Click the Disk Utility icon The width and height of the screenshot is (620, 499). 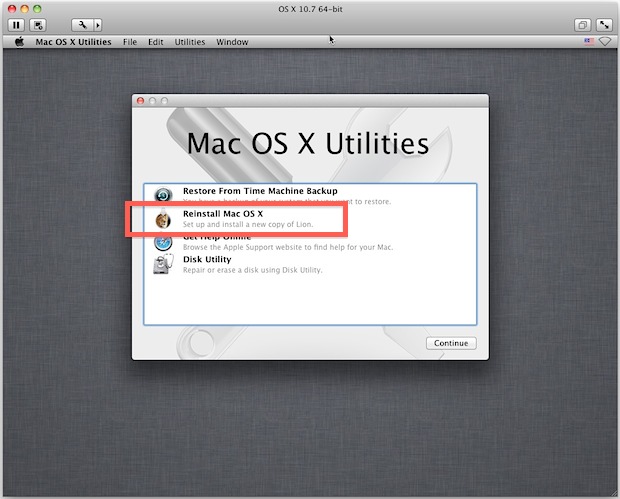(163, 264)
